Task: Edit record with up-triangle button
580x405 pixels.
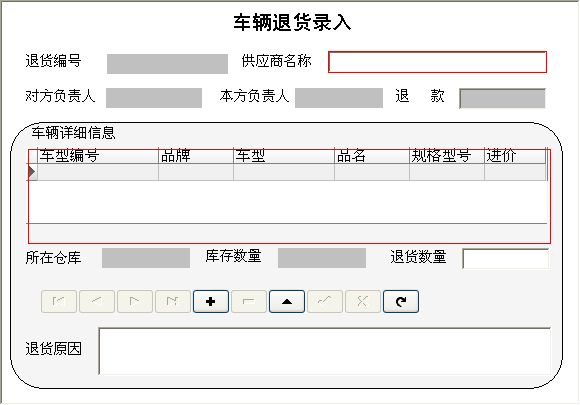Action: pos(287,301)
